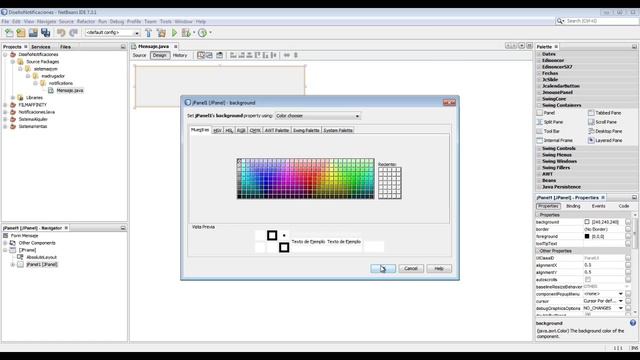The height and width of the screenshot is (360, 640).
Task: Click Layered Pane component in Palette
Action: (605, 140)
